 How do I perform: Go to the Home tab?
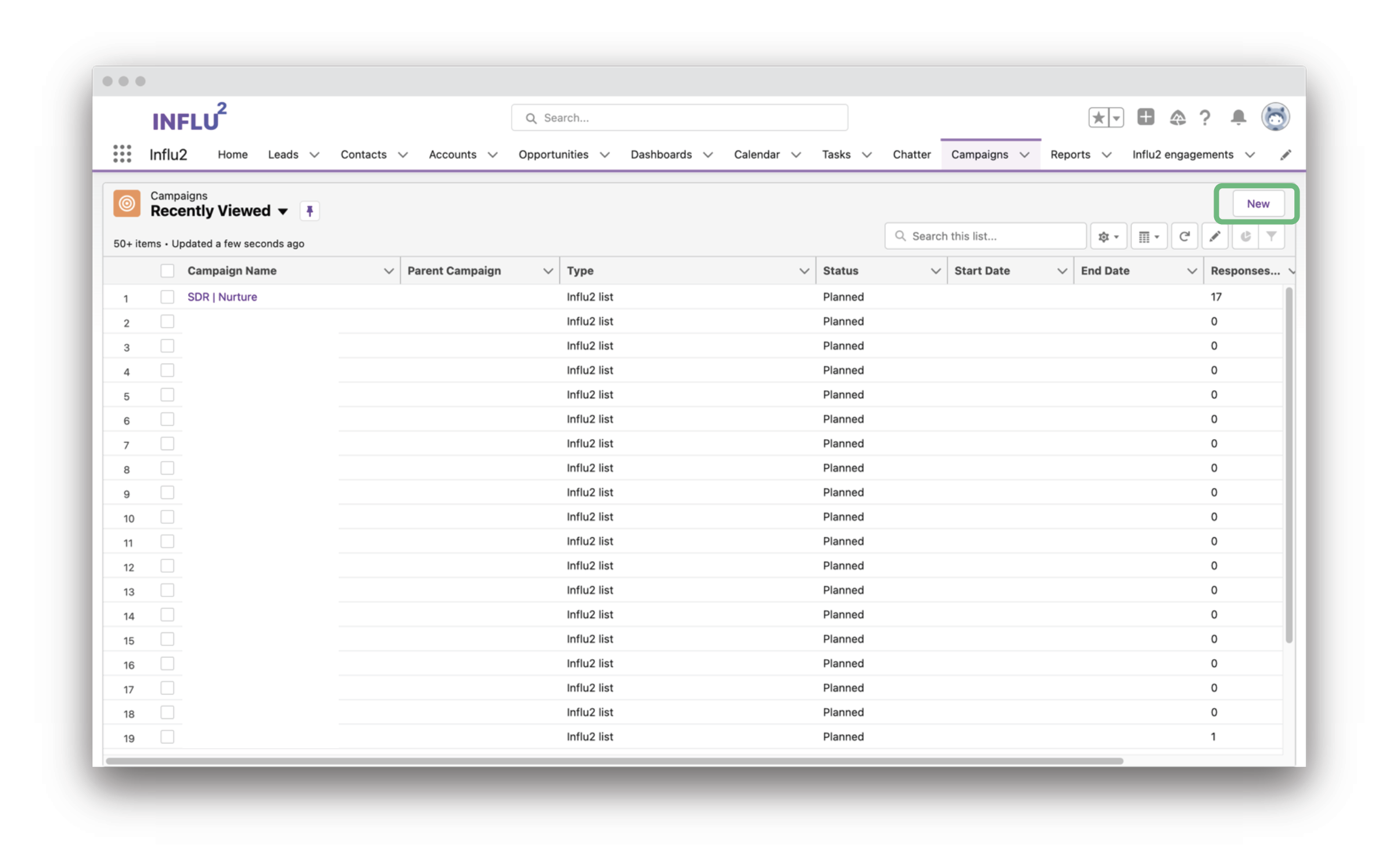pyautogui.click(x=232, y=154)
